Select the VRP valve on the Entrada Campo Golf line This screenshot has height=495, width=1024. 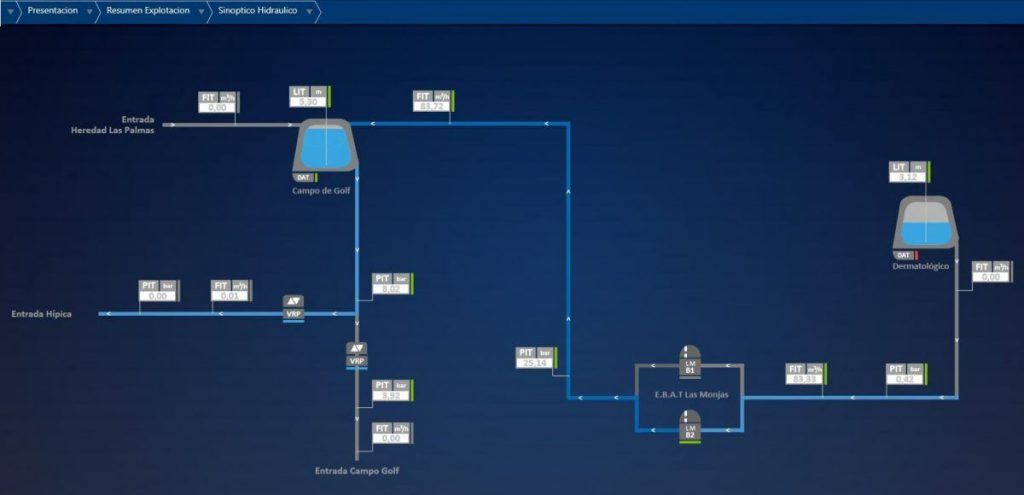pos(357,356)
